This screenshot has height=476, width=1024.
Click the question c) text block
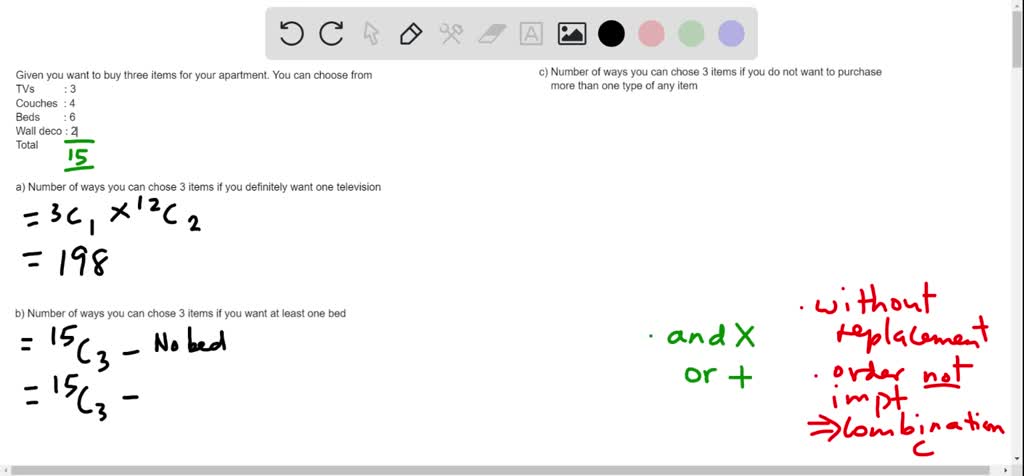point(715,79)
